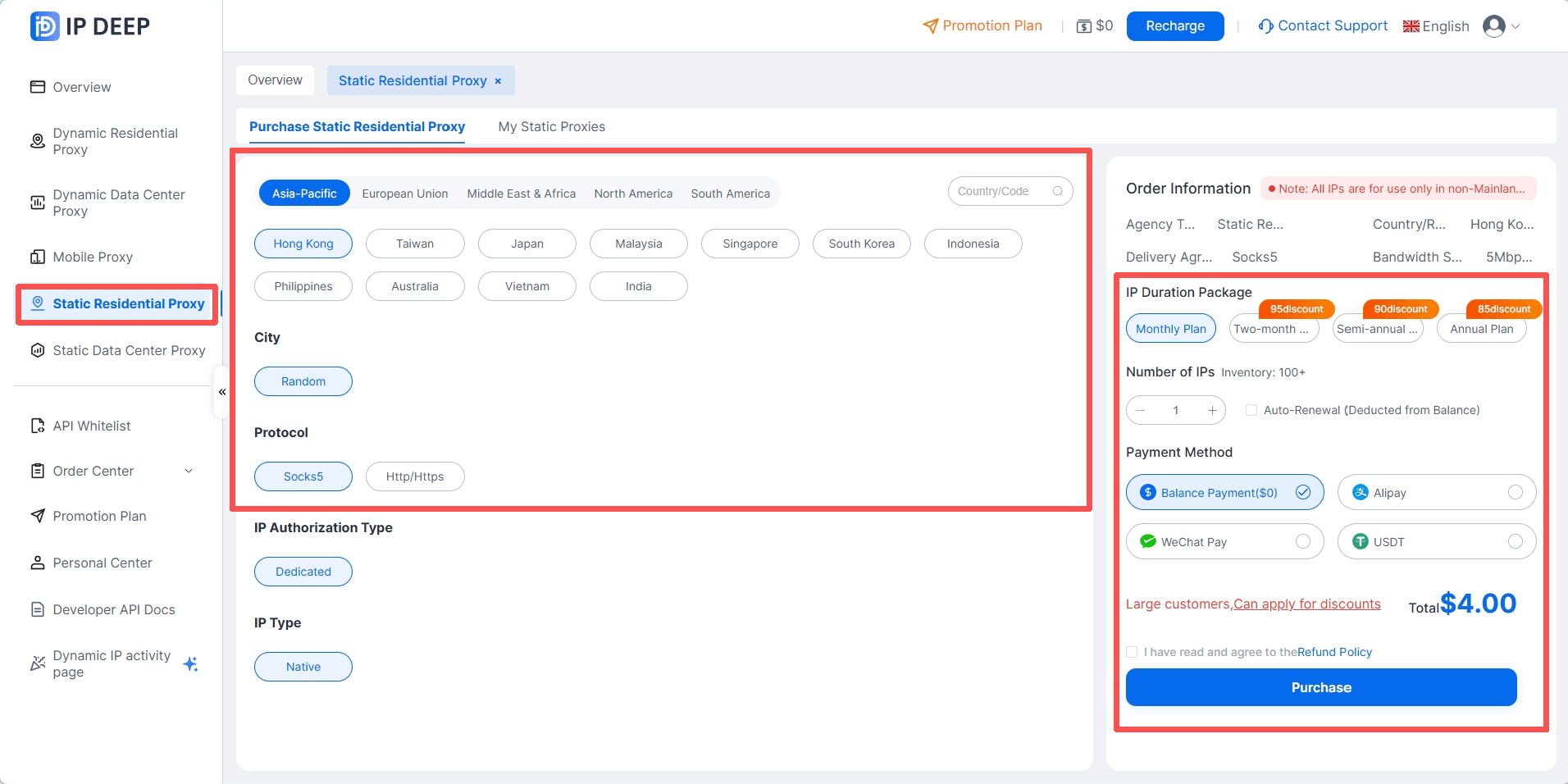
Task: Click the Country/Code search field
Action: [x=1002, y=191]
